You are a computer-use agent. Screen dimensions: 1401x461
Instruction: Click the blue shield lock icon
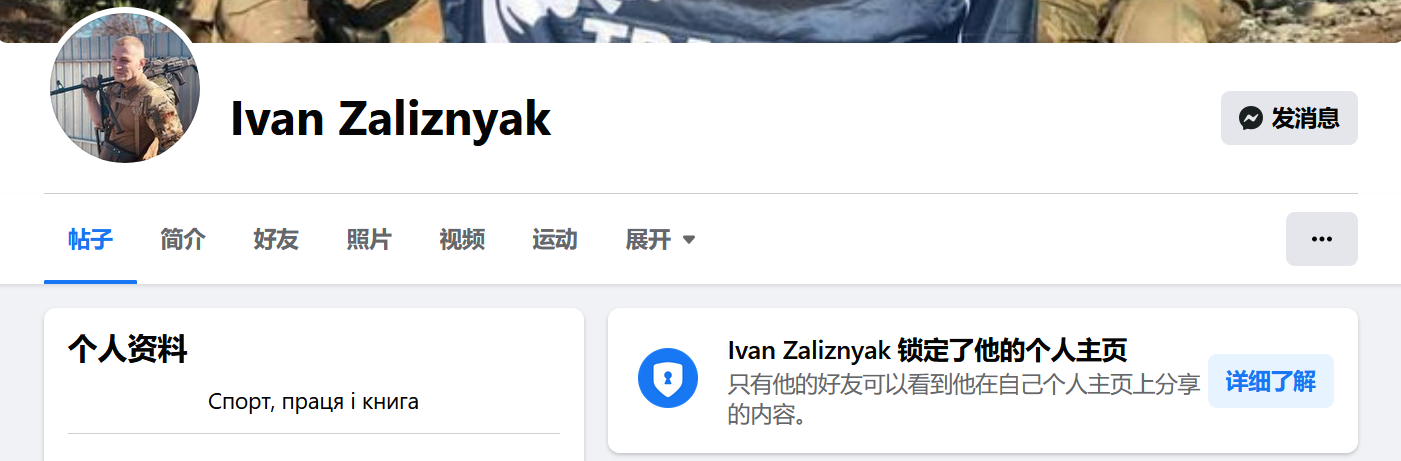667,378
